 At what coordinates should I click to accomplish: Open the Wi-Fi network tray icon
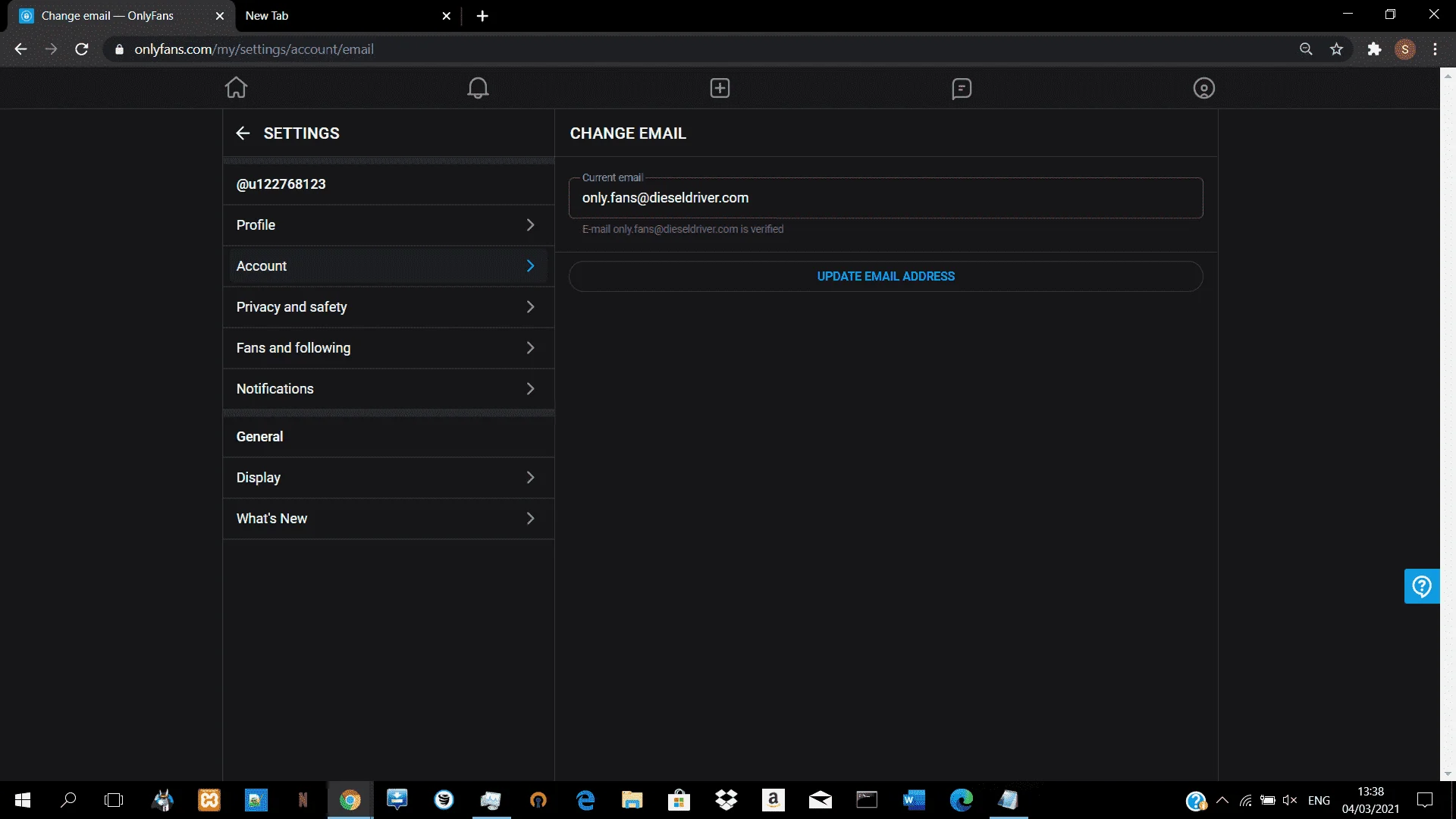click(1245, 800)
